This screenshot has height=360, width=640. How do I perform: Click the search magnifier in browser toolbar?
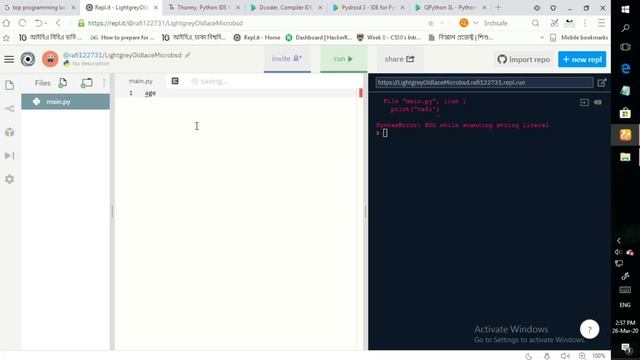click(x=535, y=23)
